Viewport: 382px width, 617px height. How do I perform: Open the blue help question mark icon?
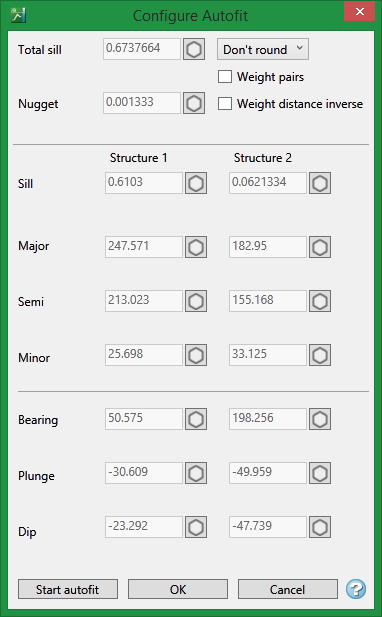[x=356, y=589]
